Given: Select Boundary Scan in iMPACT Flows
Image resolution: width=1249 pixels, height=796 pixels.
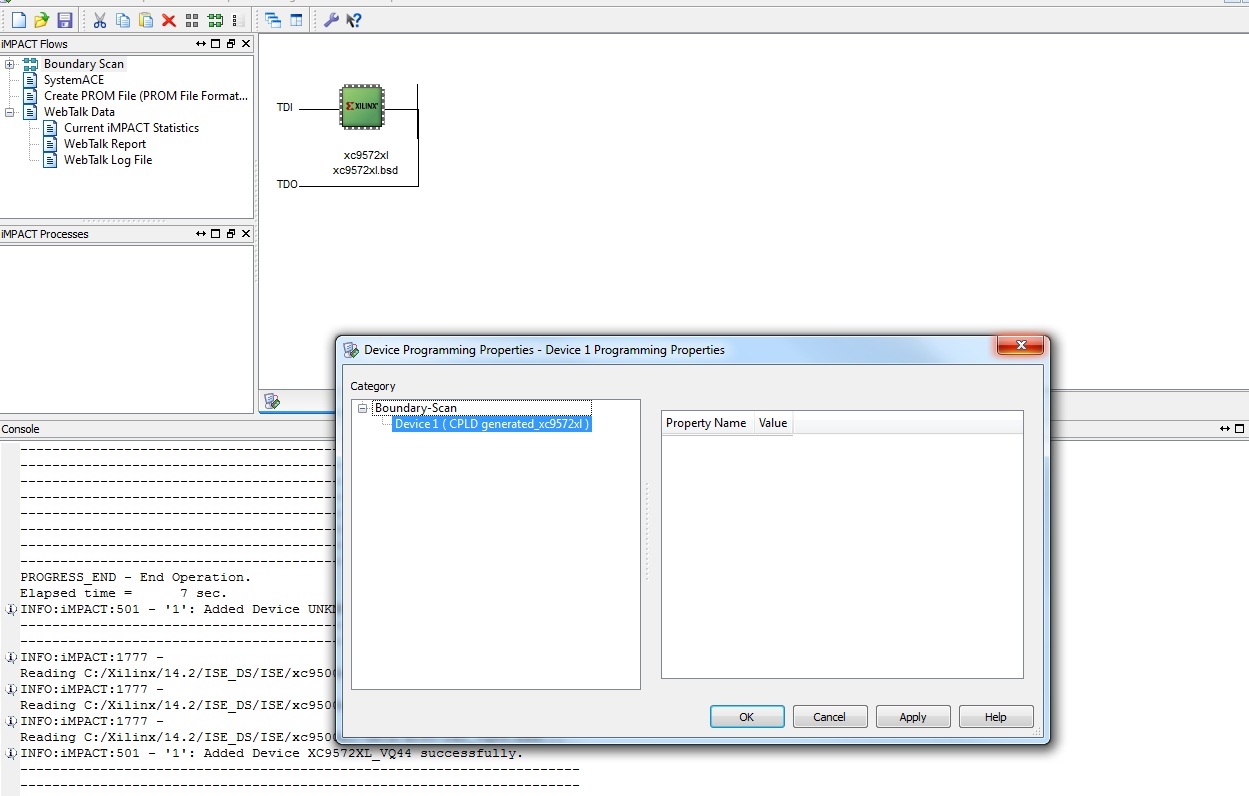Looking at the screenshot, I should (x=84, y=64).
